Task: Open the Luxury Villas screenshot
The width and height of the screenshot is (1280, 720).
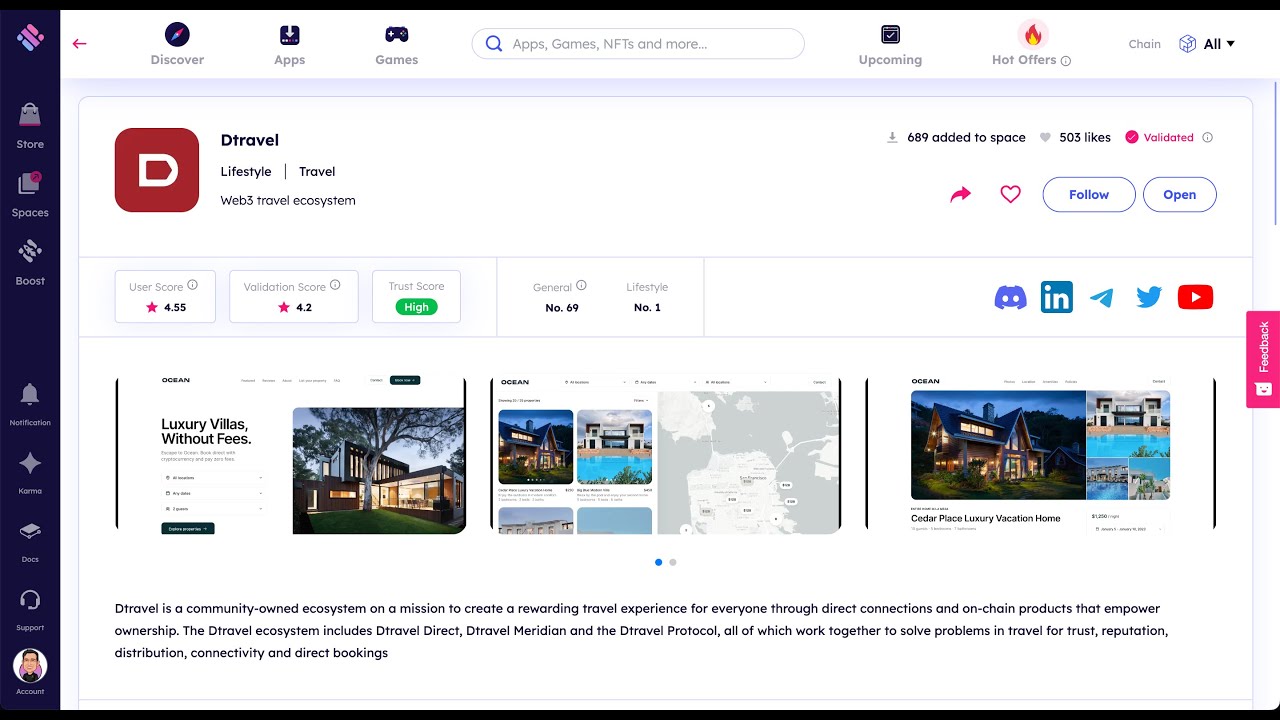Action: click(291, 455)
